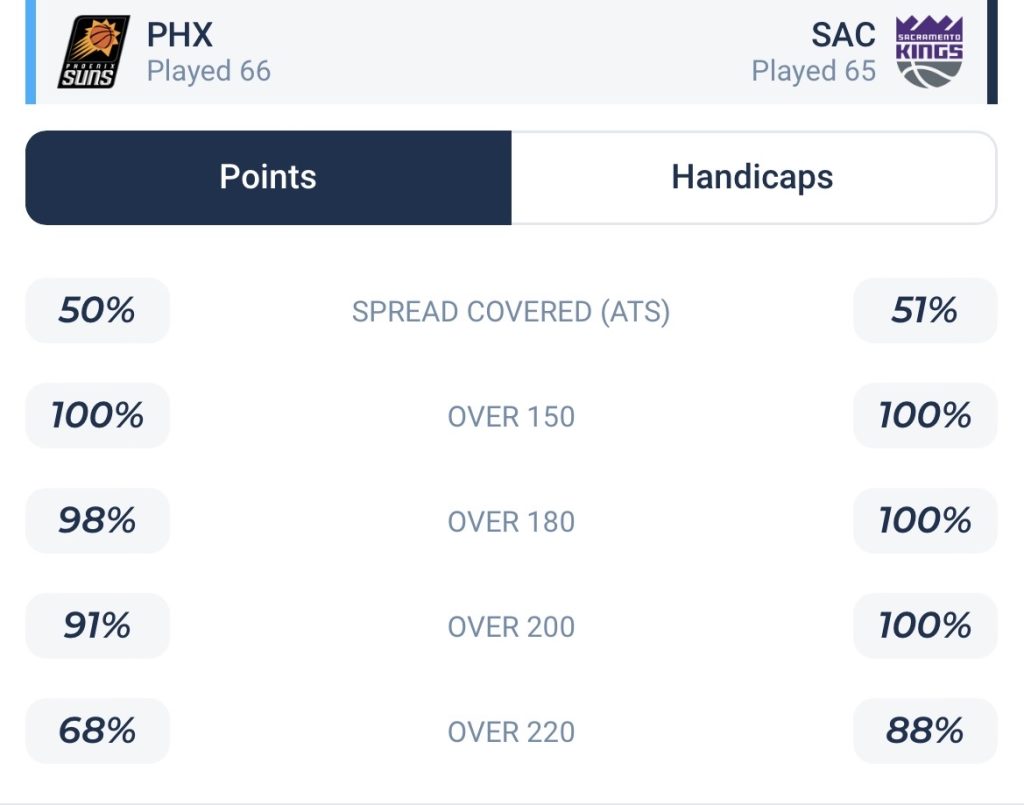Choose PHX 91% Over 200 stat

tap(97, 625)
